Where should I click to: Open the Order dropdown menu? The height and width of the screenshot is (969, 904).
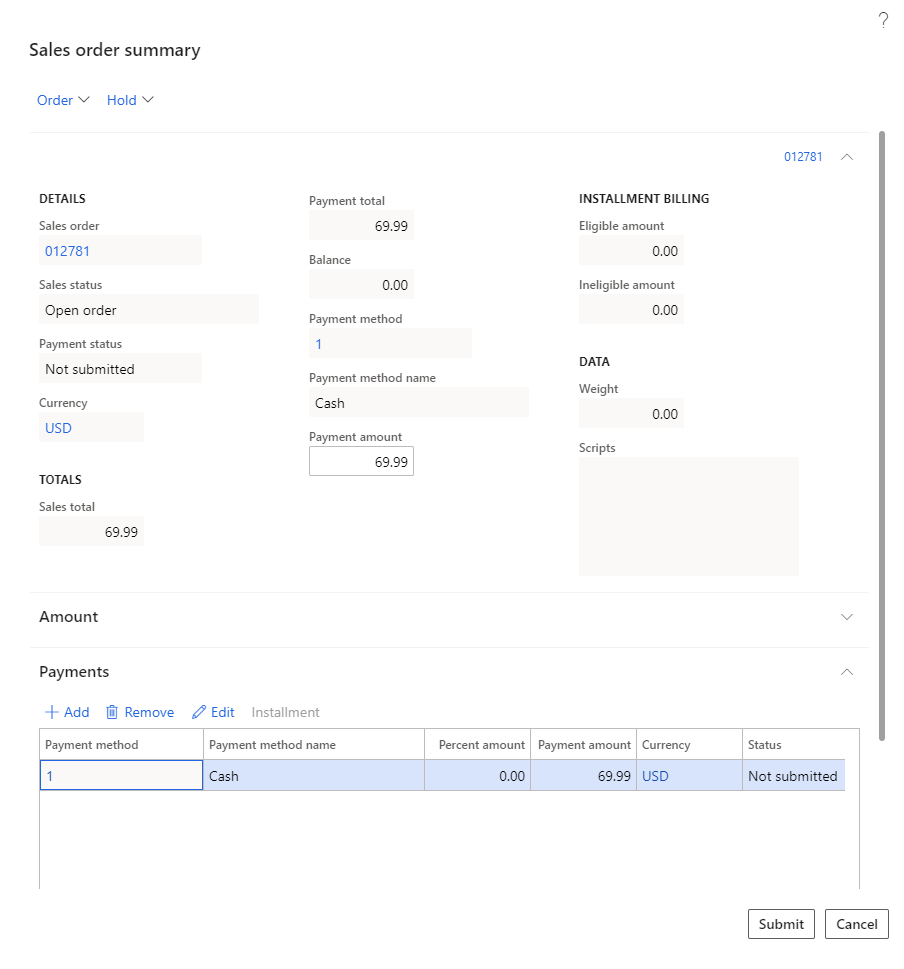click(62, 100)
